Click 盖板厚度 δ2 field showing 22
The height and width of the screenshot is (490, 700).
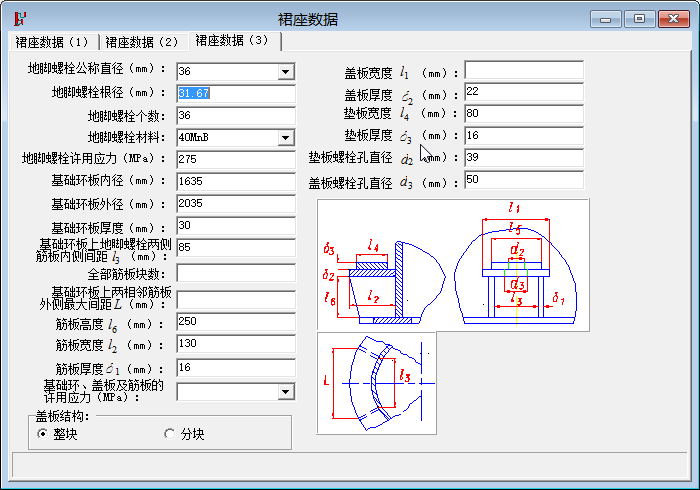(x=524, y=92)
